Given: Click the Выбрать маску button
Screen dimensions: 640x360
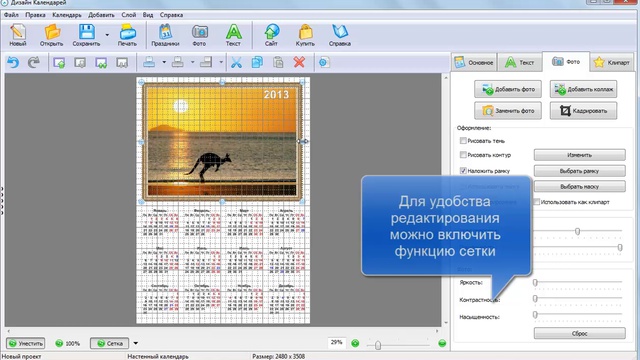Looking at the screenshot, I should 580,187.
